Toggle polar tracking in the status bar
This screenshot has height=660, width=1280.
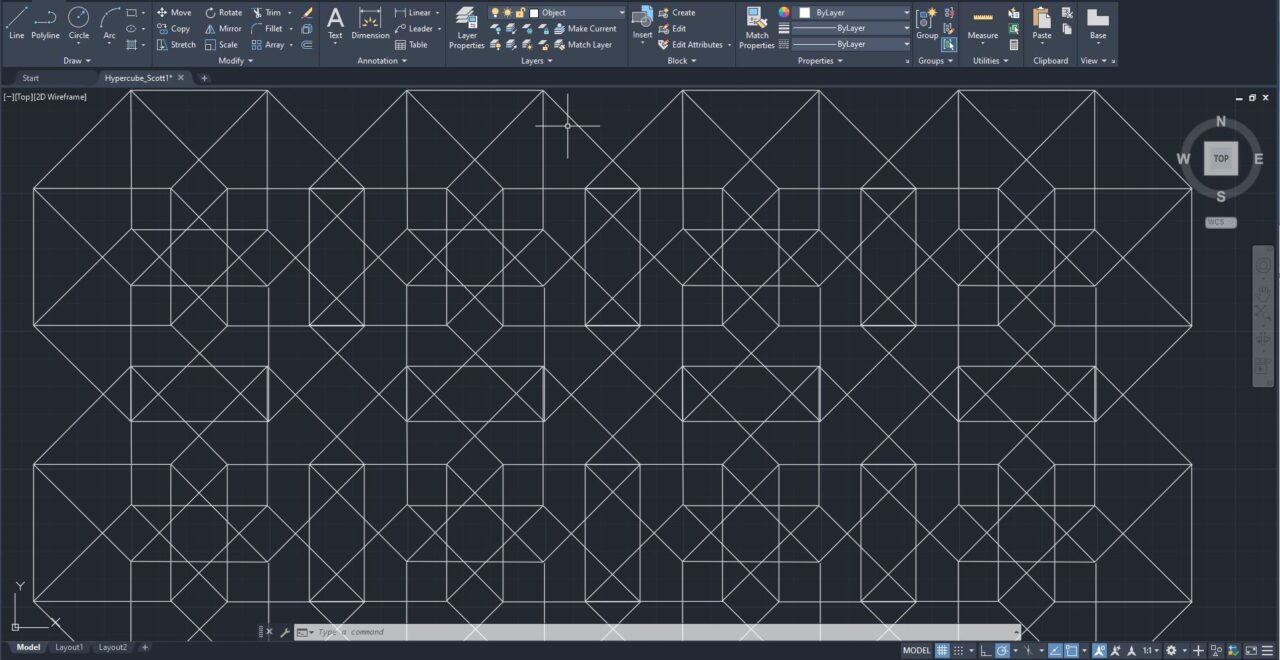[1003, 650]
